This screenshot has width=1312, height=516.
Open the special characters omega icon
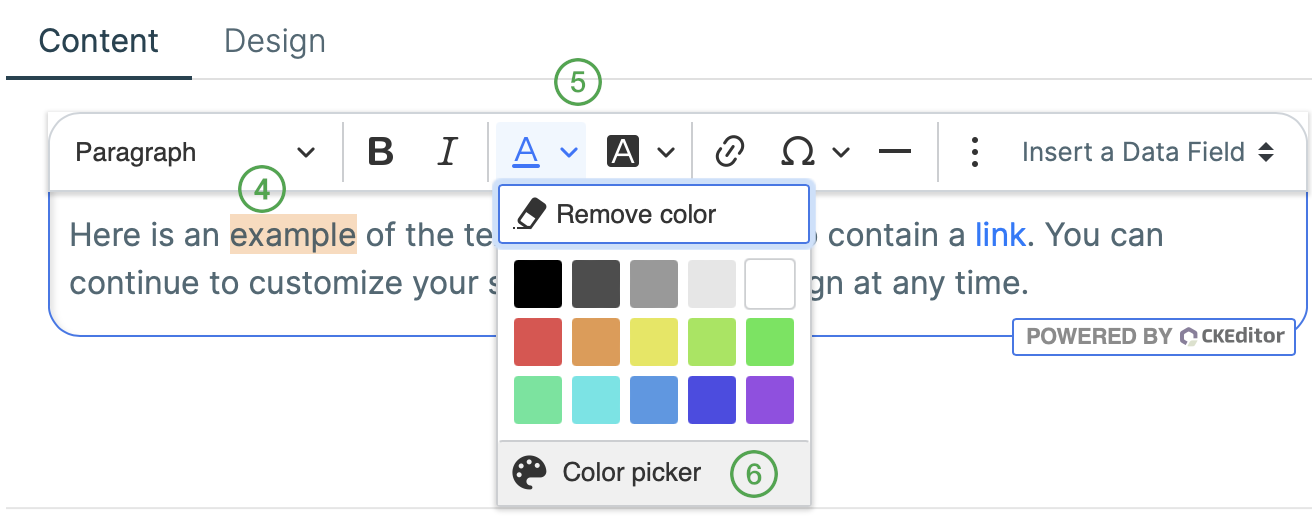[797, 152]
